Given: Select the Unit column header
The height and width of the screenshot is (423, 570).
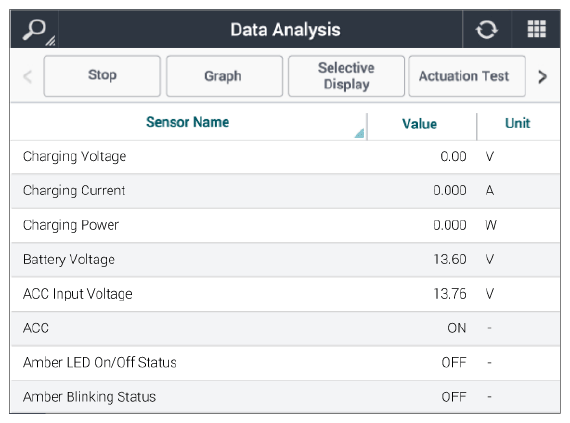Looking at the screenshot, I should (x=518, y=123).
